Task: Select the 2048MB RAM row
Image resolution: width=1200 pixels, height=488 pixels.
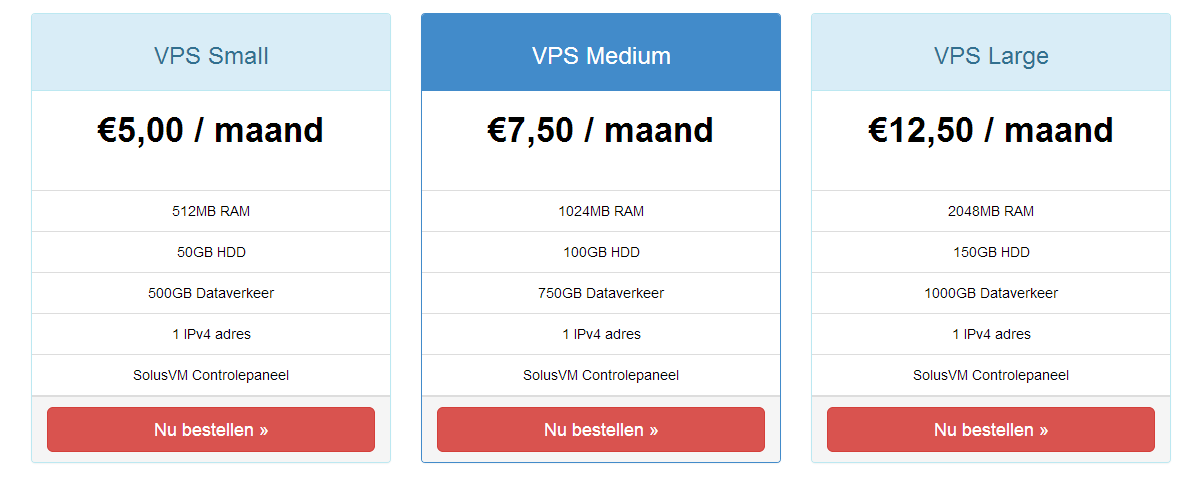Action: point(991,211)
